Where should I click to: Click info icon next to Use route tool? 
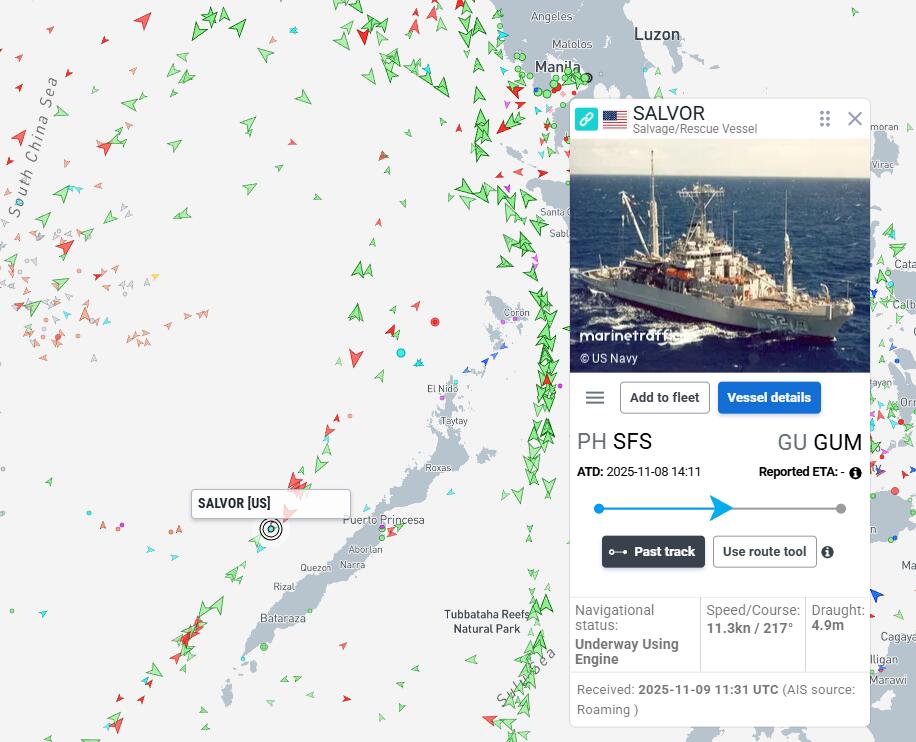[827, 552]
